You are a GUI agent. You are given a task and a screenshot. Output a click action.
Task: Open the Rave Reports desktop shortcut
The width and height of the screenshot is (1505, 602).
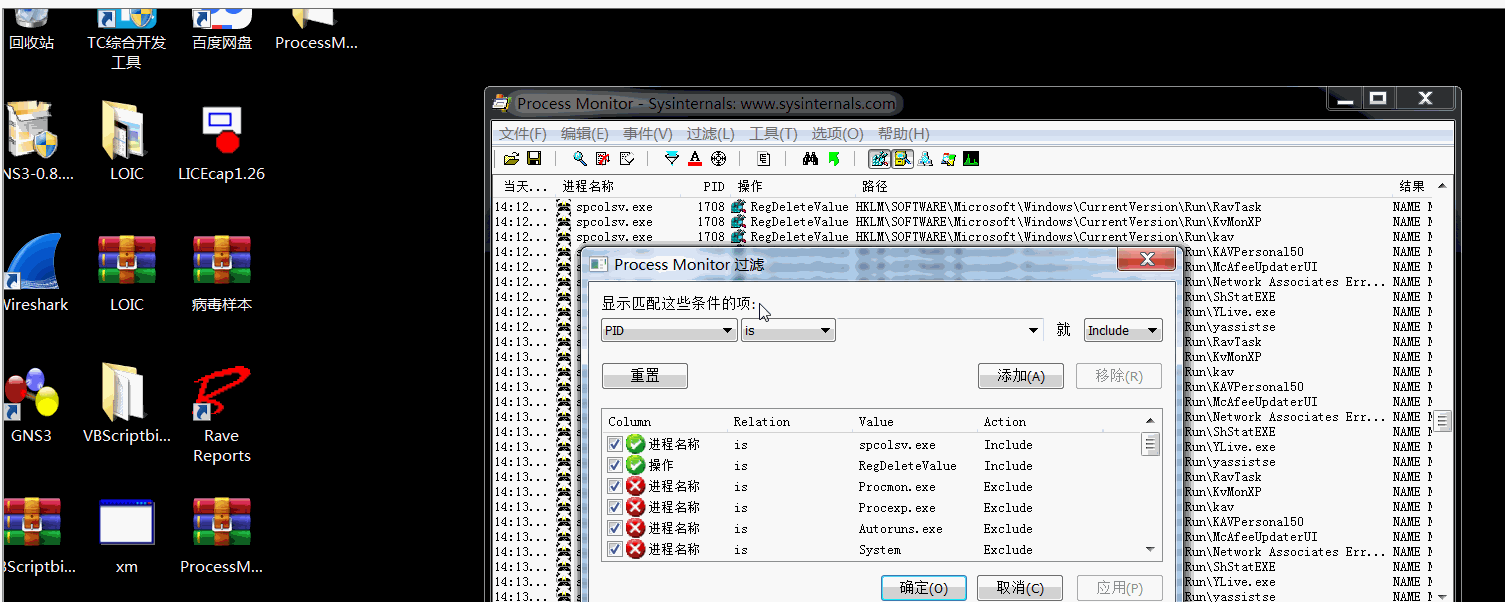click(x=222, y=414)
